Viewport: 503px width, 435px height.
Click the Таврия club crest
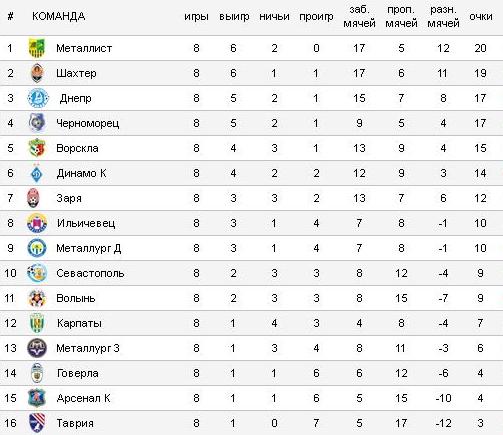[37, 423]
